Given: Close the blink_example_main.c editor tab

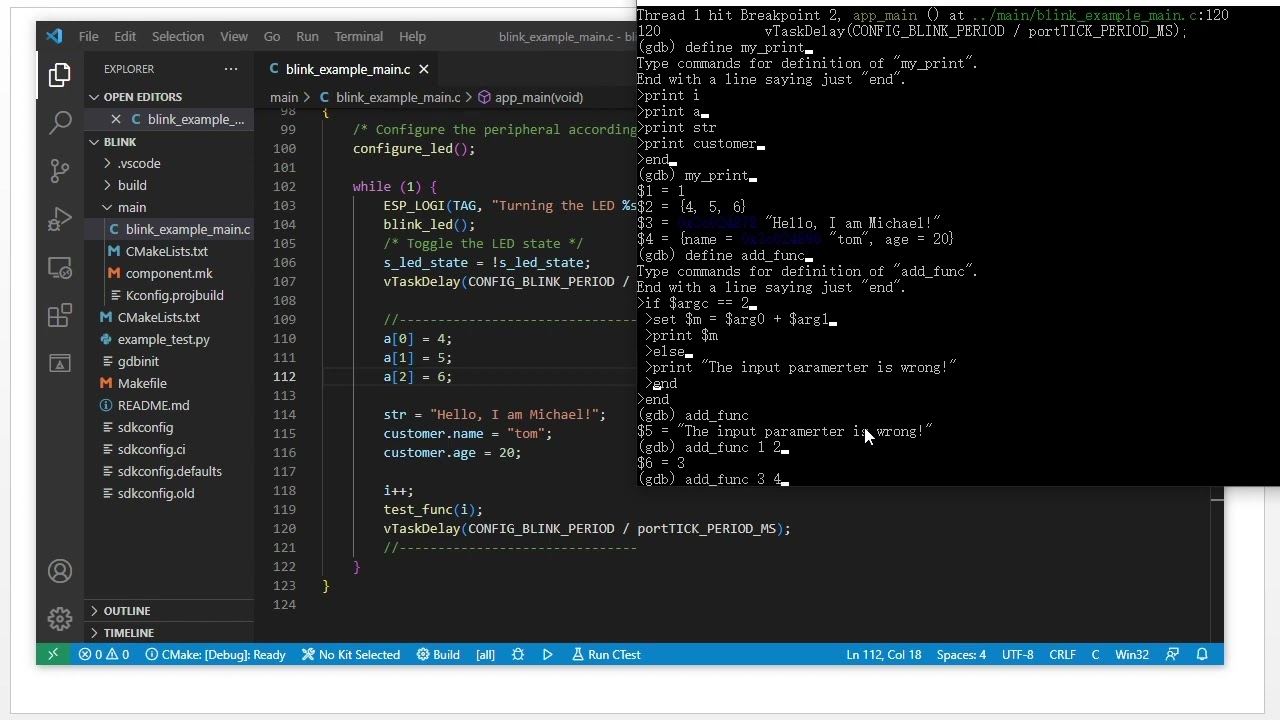Looking at the screenshot, I should pyautogui.click(x=423, y=69).
